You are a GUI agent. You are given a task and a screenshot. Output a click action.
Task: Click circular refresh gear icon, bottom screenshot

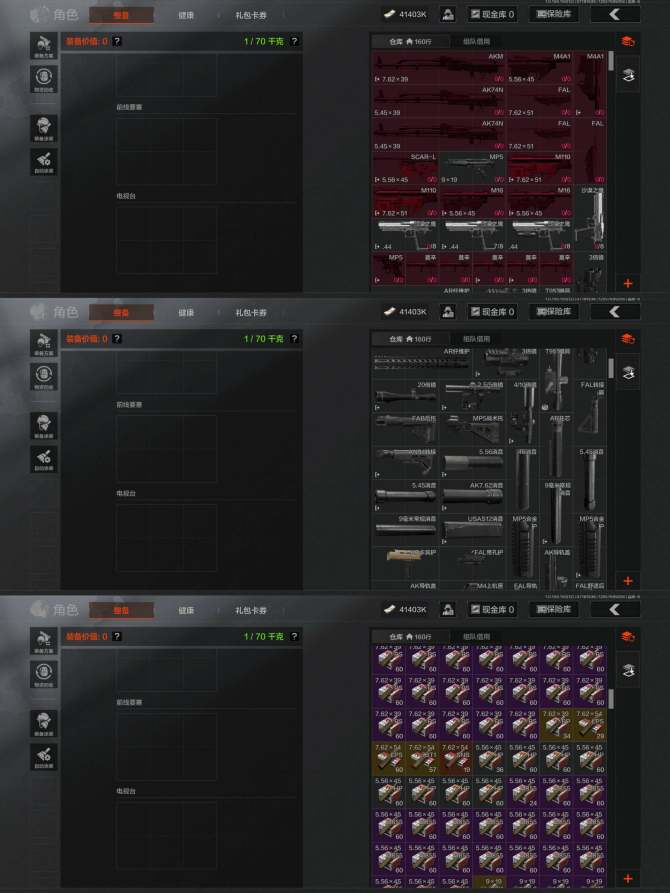(44, 674)
